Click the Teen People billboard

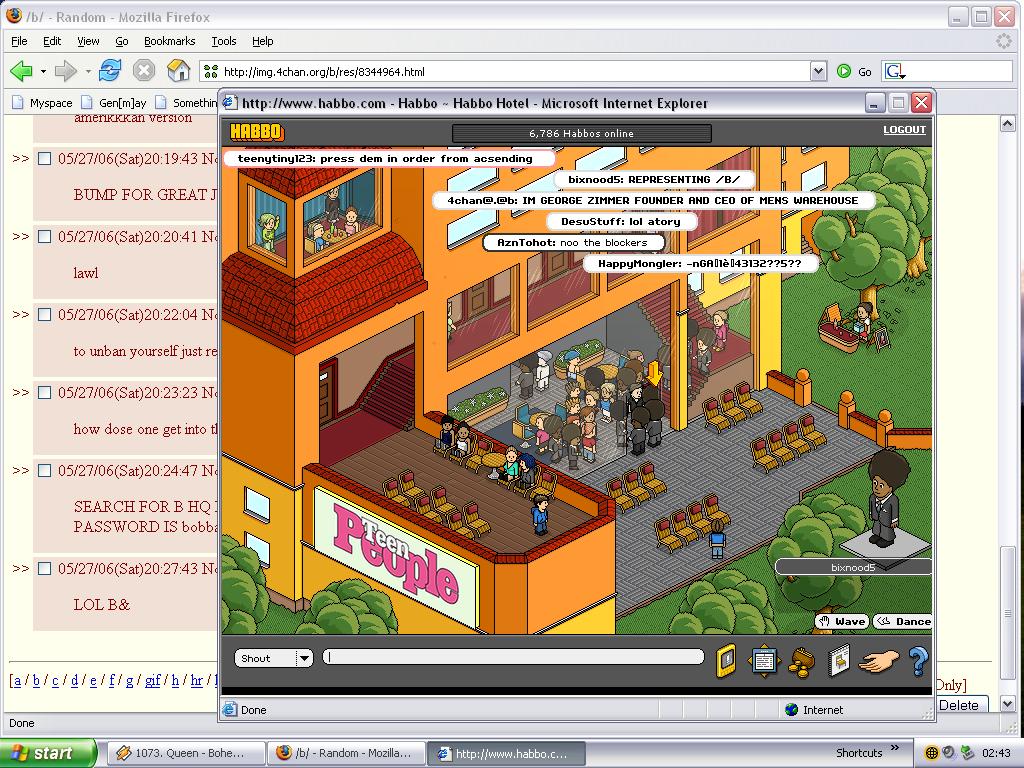pos(396,556)
